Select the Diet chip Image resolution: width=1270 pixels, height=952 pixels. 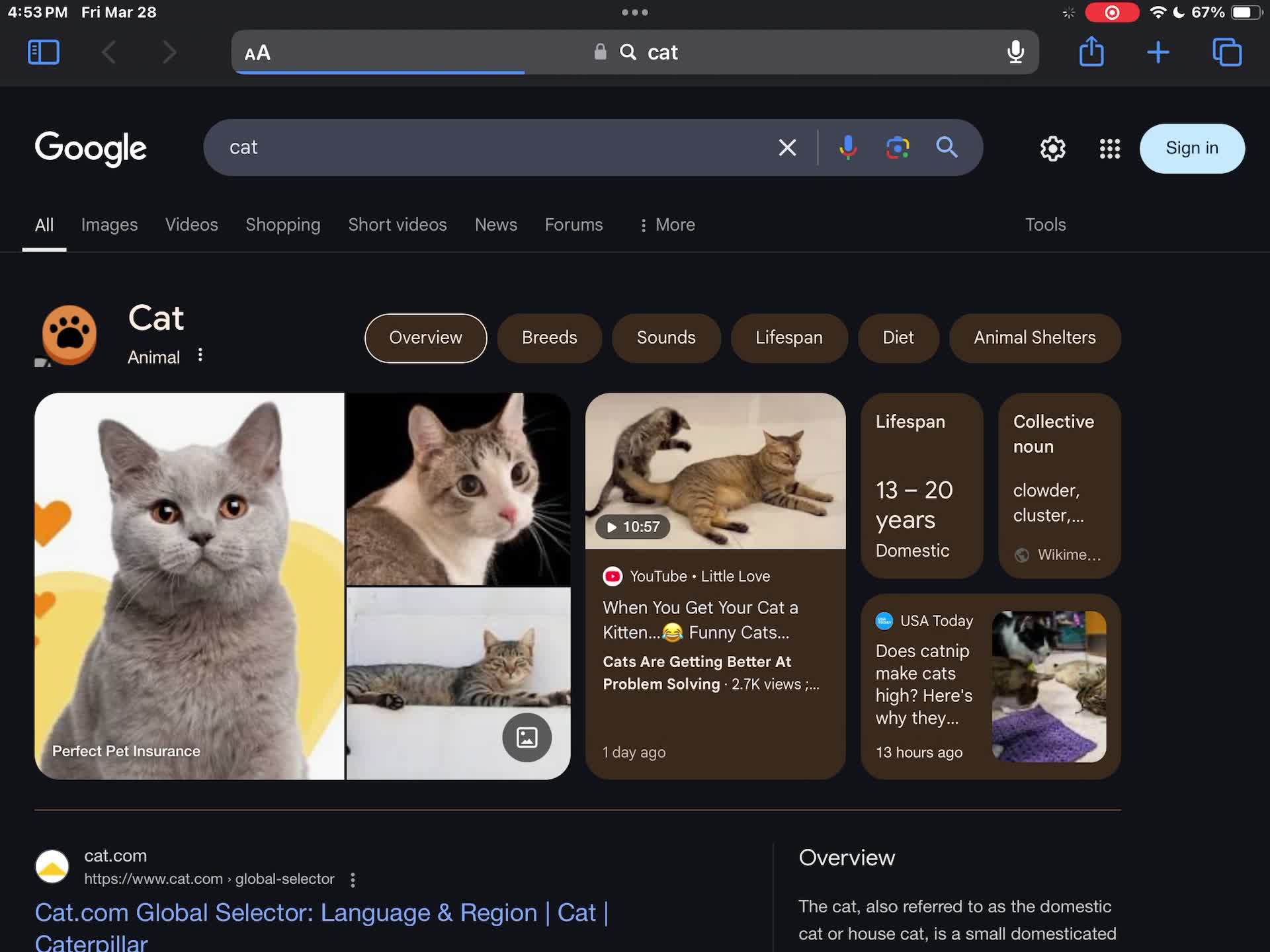[x=898, y=338]
